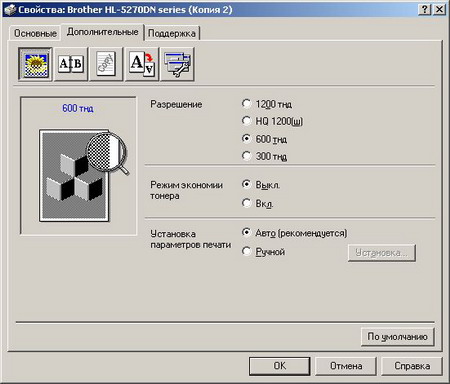Select HQ 1200 resolution option
Image resolution: width=450 pixels, height=384 pixels.
coord(272,121)
